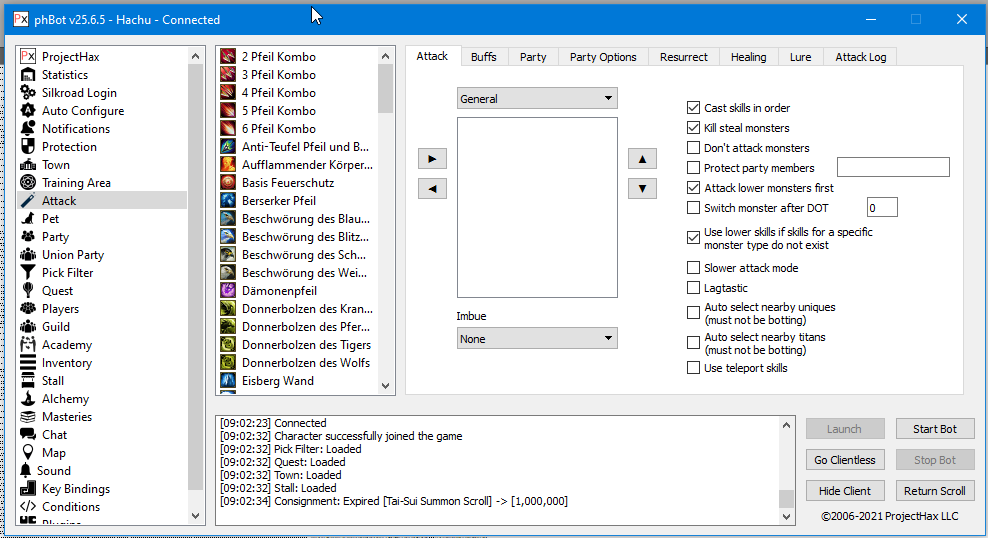Screen dimensions: 988x538
Task: Toggle the Lagtastic checkbox
Action: [694, 288]
